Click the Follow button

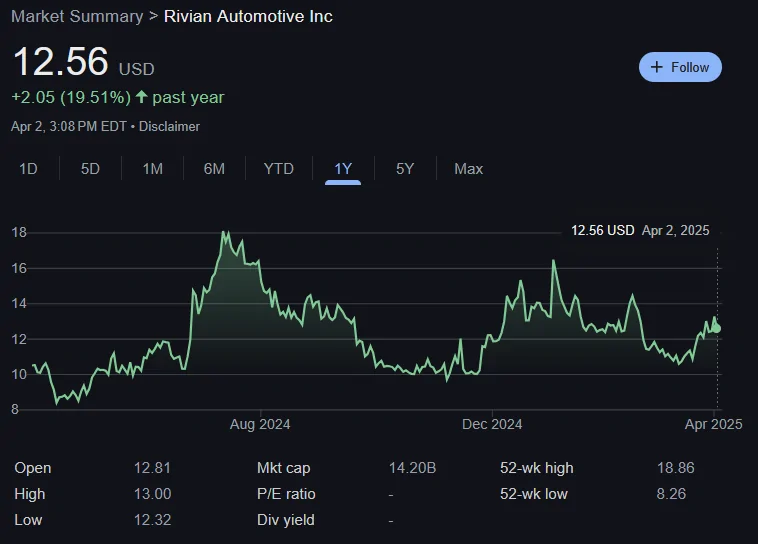[680, 67]
